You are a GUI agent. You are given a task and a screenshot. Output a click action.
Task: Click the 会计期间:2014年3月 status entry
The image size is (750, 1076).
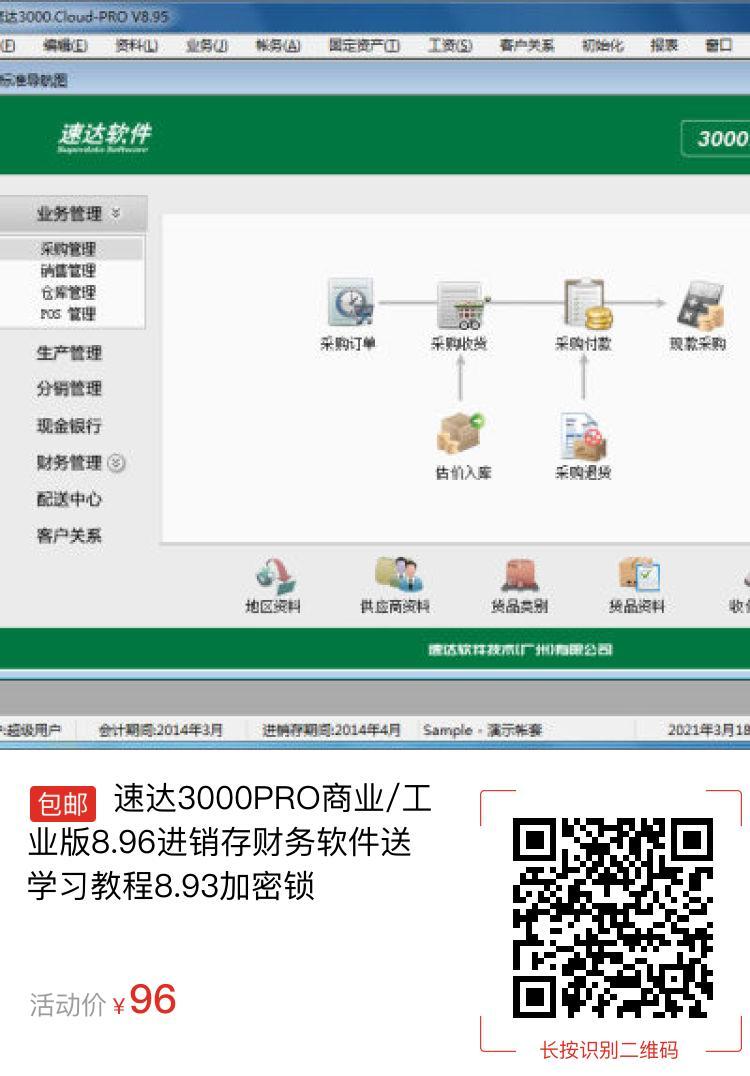[x=161, y=729]
